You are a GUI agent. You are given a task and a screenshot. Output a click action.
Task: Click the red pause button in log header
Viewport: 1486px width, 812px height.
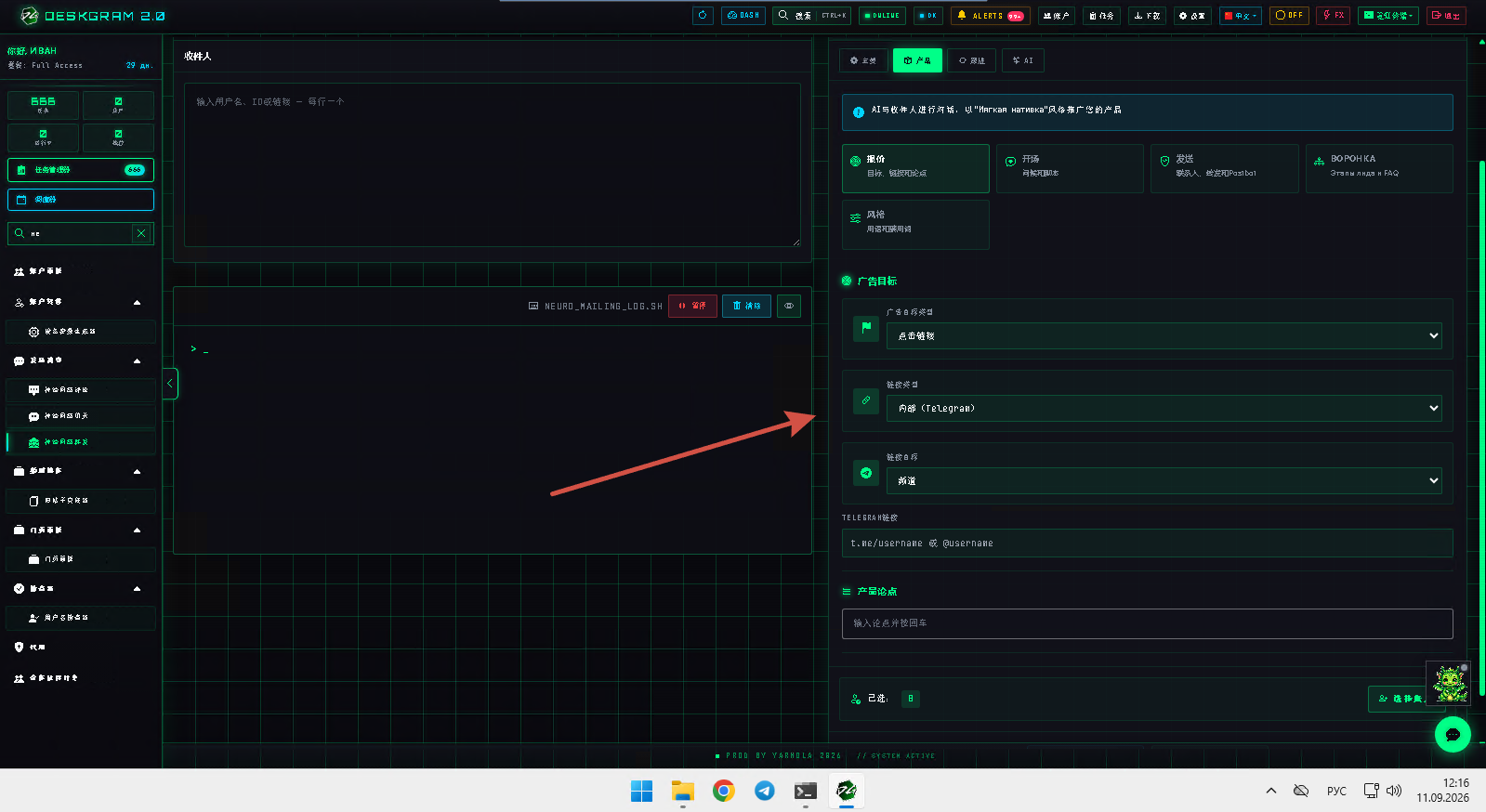point(692,306)
